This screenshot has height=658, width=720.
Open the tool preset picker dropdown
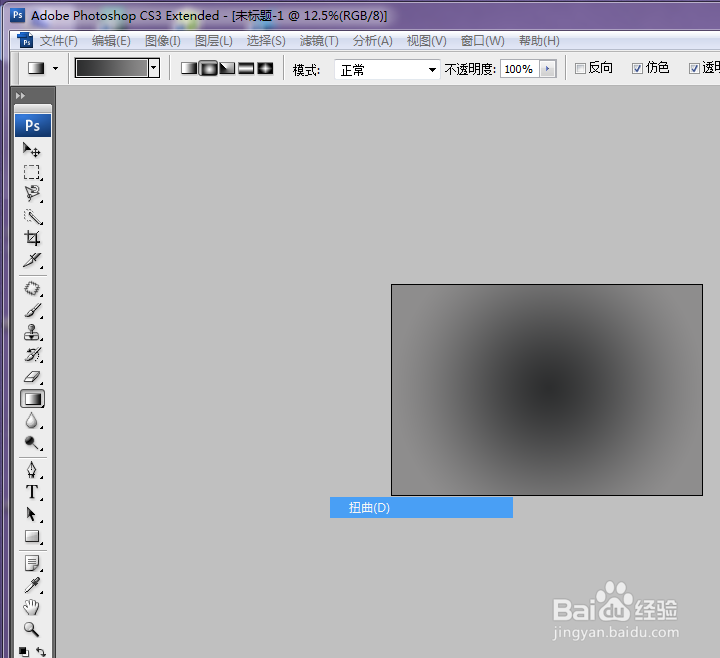(x=56, y=69)
